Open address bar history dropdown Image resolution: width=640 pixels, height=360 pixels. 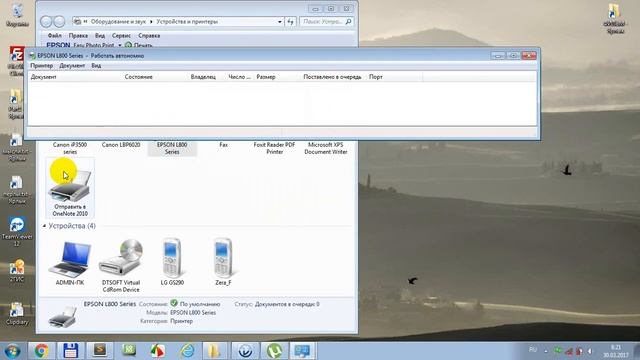[280, 22]
